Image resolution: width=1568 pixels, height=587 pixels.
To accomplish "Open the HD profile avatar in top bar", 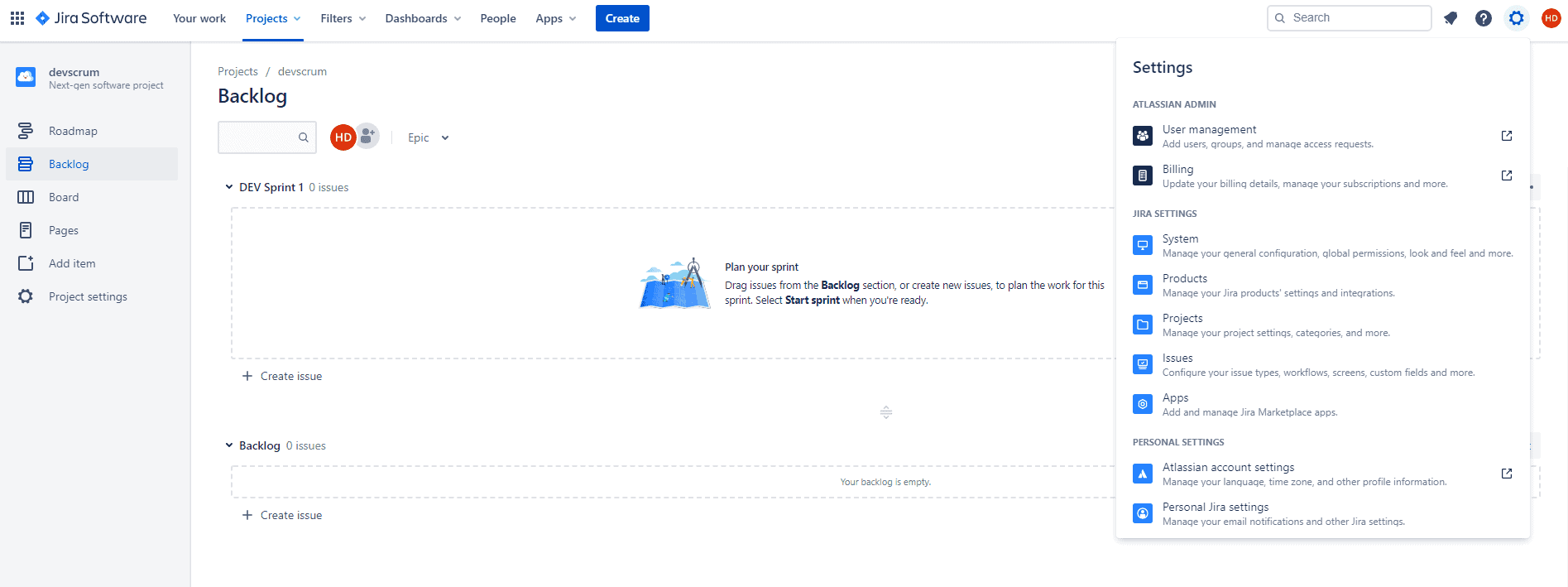I will pos(1551,18).
